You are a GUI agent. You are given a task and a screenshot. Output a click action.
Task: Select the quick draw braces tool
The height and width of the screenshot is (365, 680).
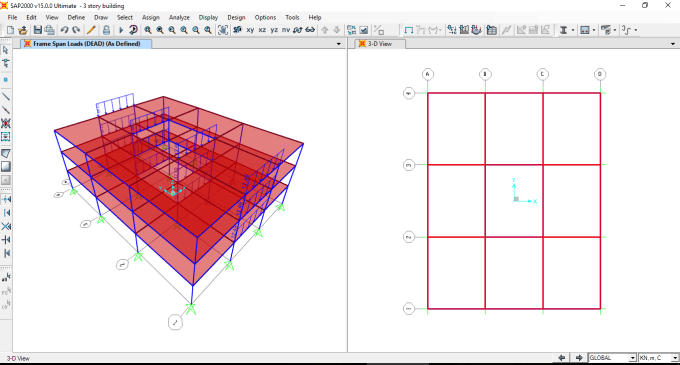point(6,123)
